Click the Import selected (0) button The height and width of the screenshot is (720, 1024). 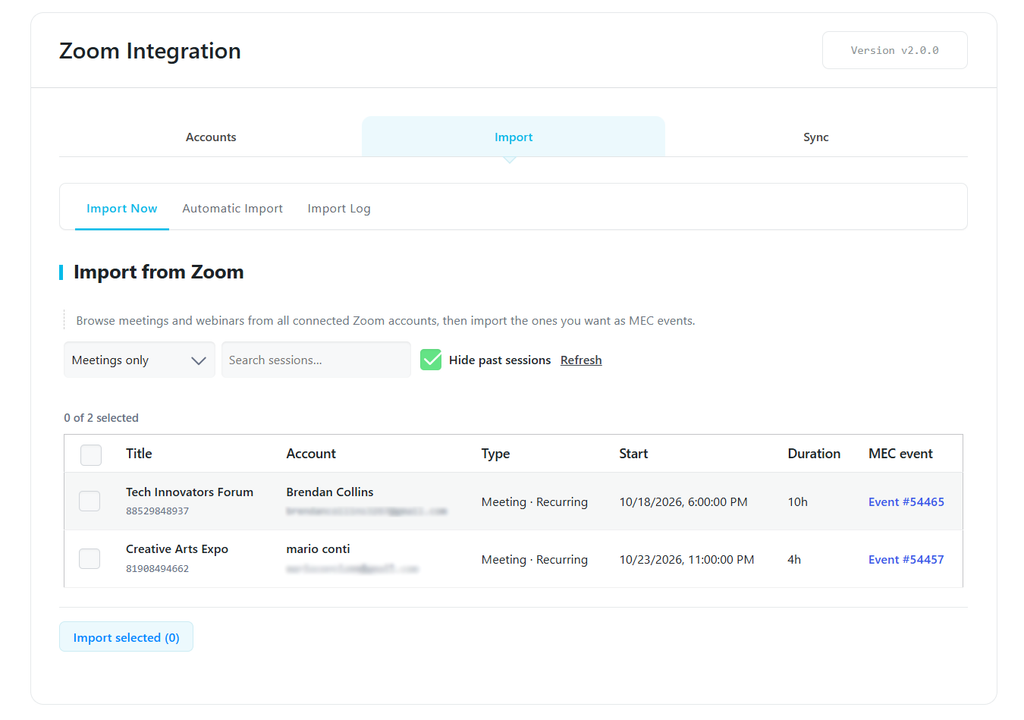[x=126, y=637]
